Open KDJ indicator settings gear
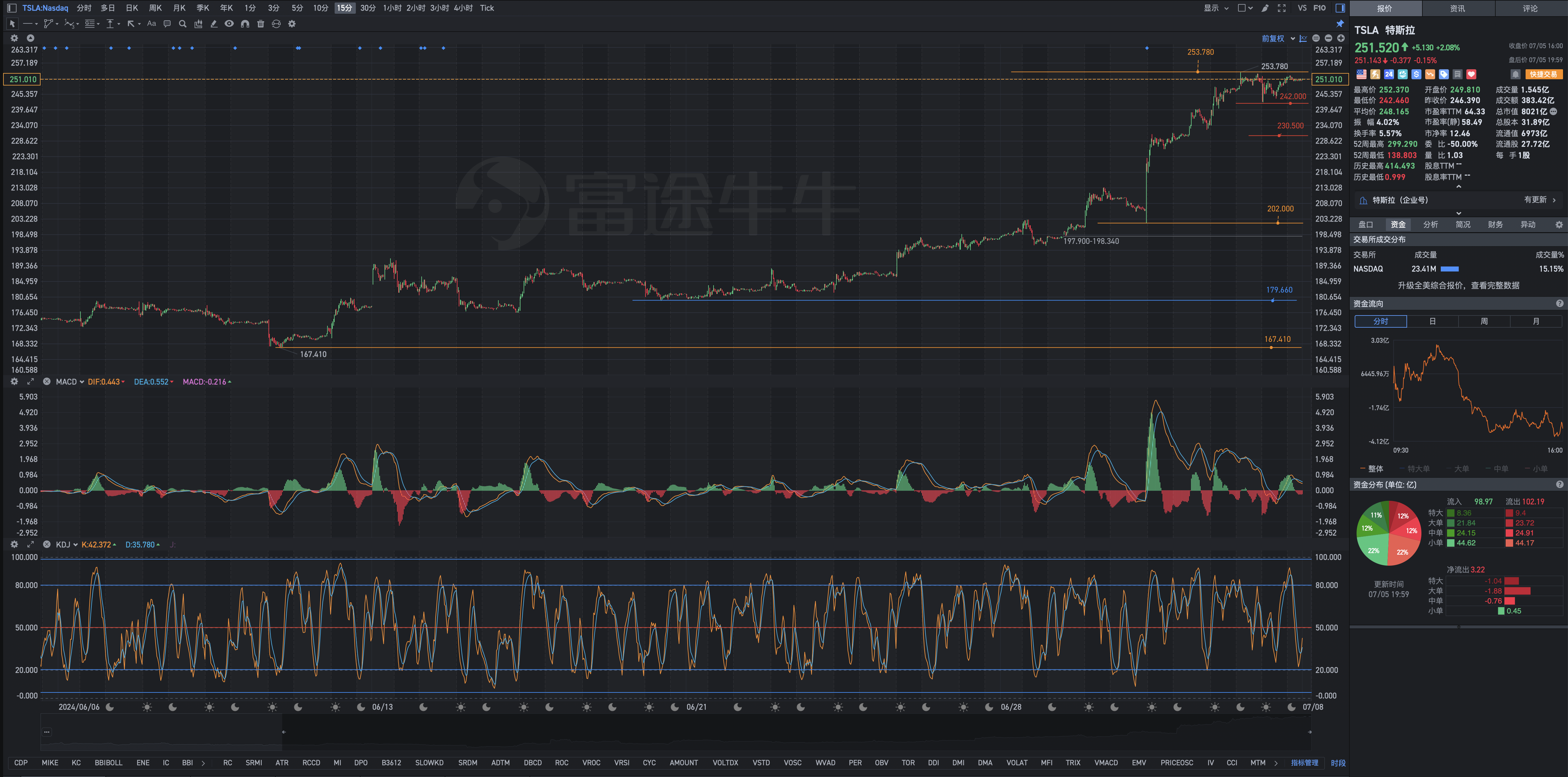 (x=15, y=545)
